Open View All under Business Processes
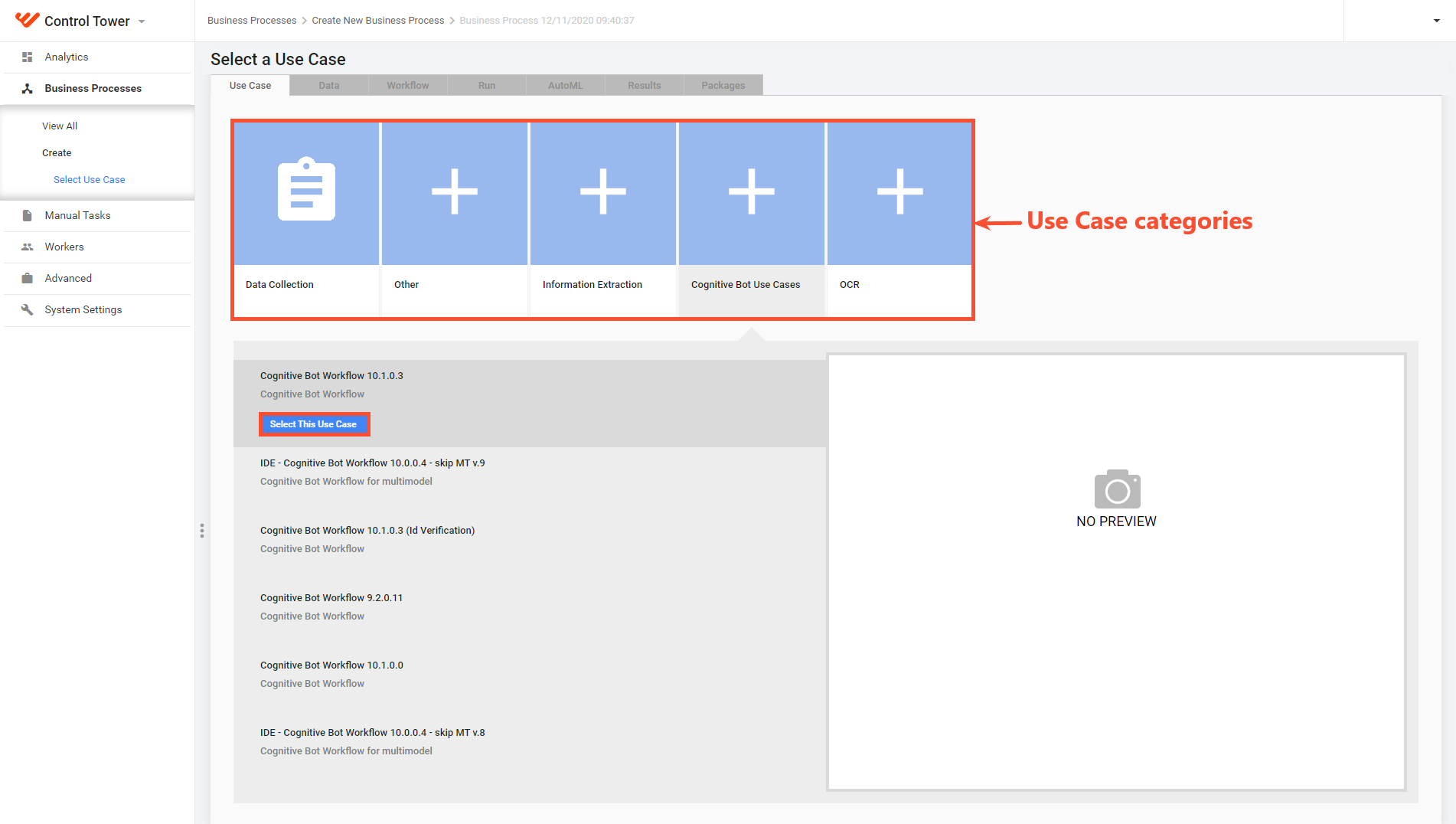 [60, 126]
